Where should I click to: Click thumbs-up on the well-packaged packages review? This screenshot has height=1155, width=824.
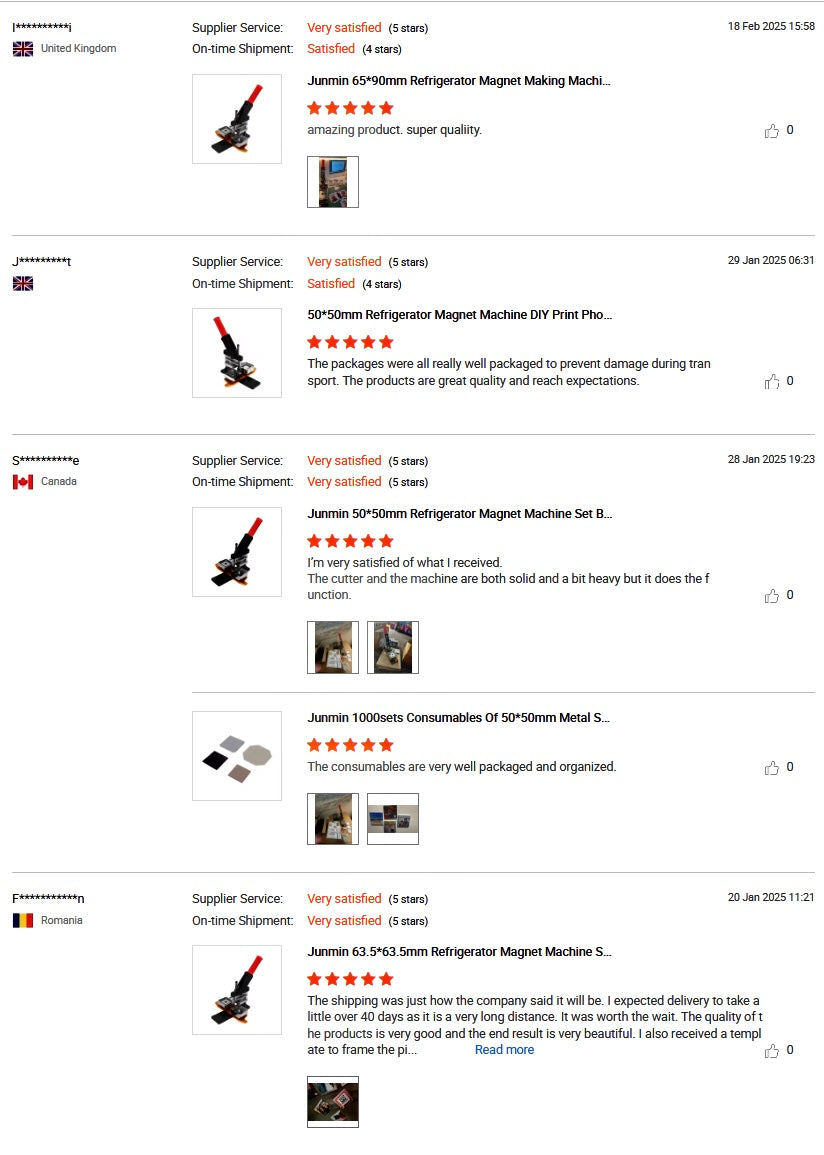click(772, 381)
